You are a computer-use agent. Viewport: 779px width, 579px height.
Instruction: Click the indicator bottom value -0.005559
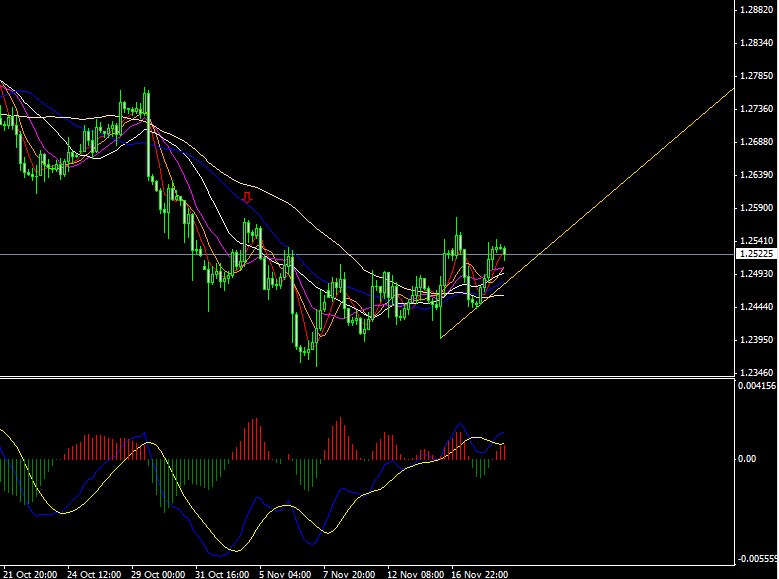tap(757, 559)
